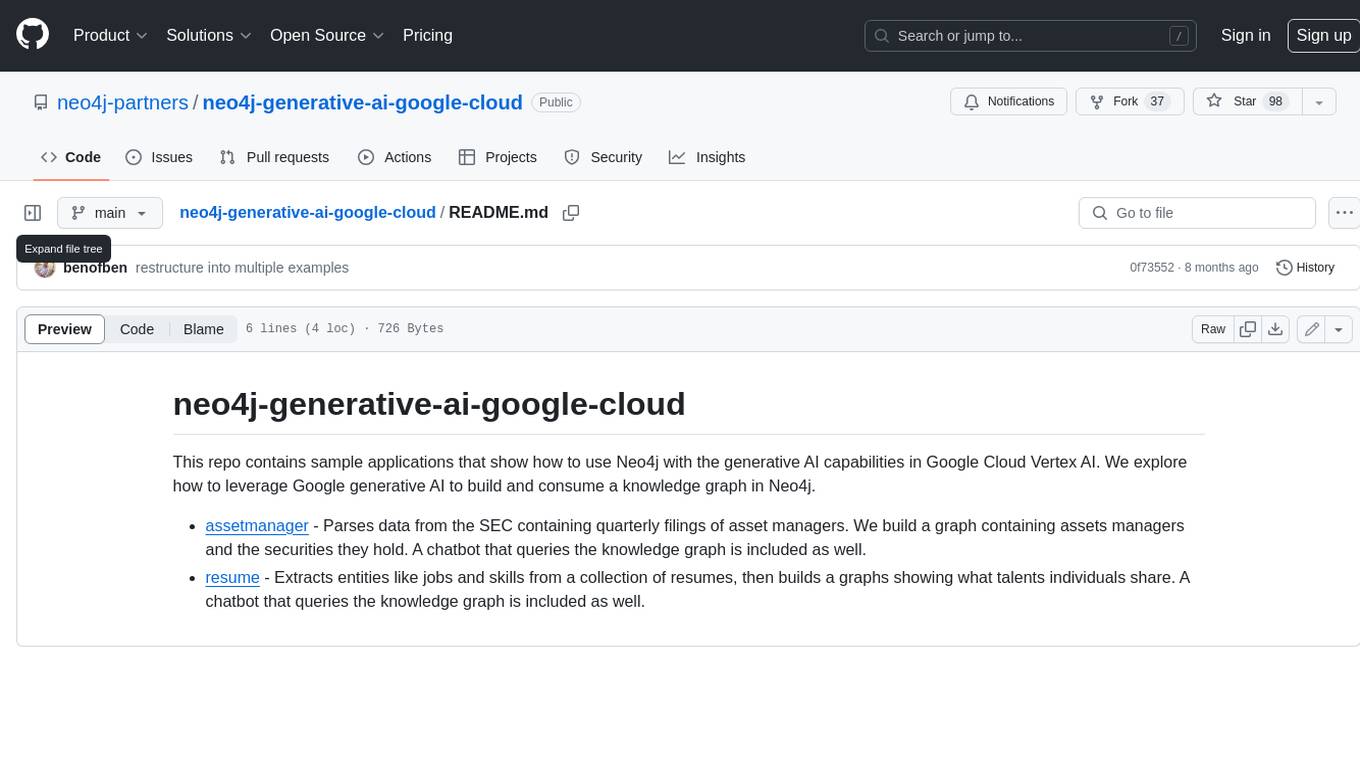Expand the Open Source menu
1360x764 pixels.
point(327,35)
